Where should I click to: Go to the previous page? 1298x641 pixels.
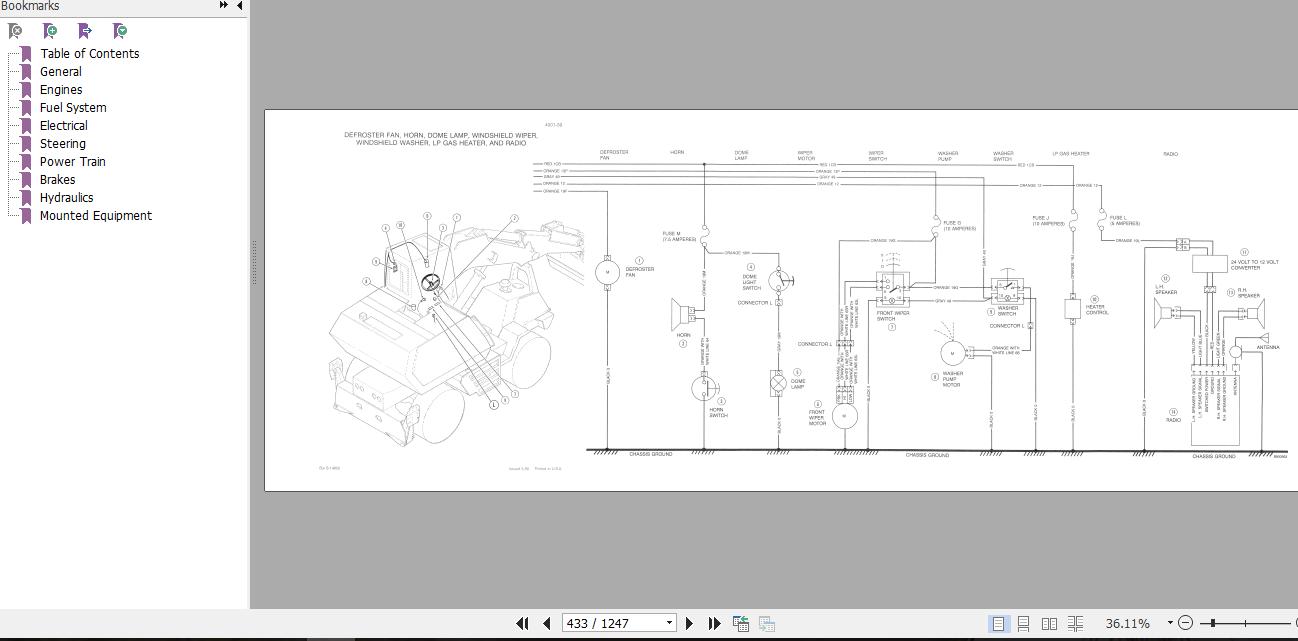(547, 622)
